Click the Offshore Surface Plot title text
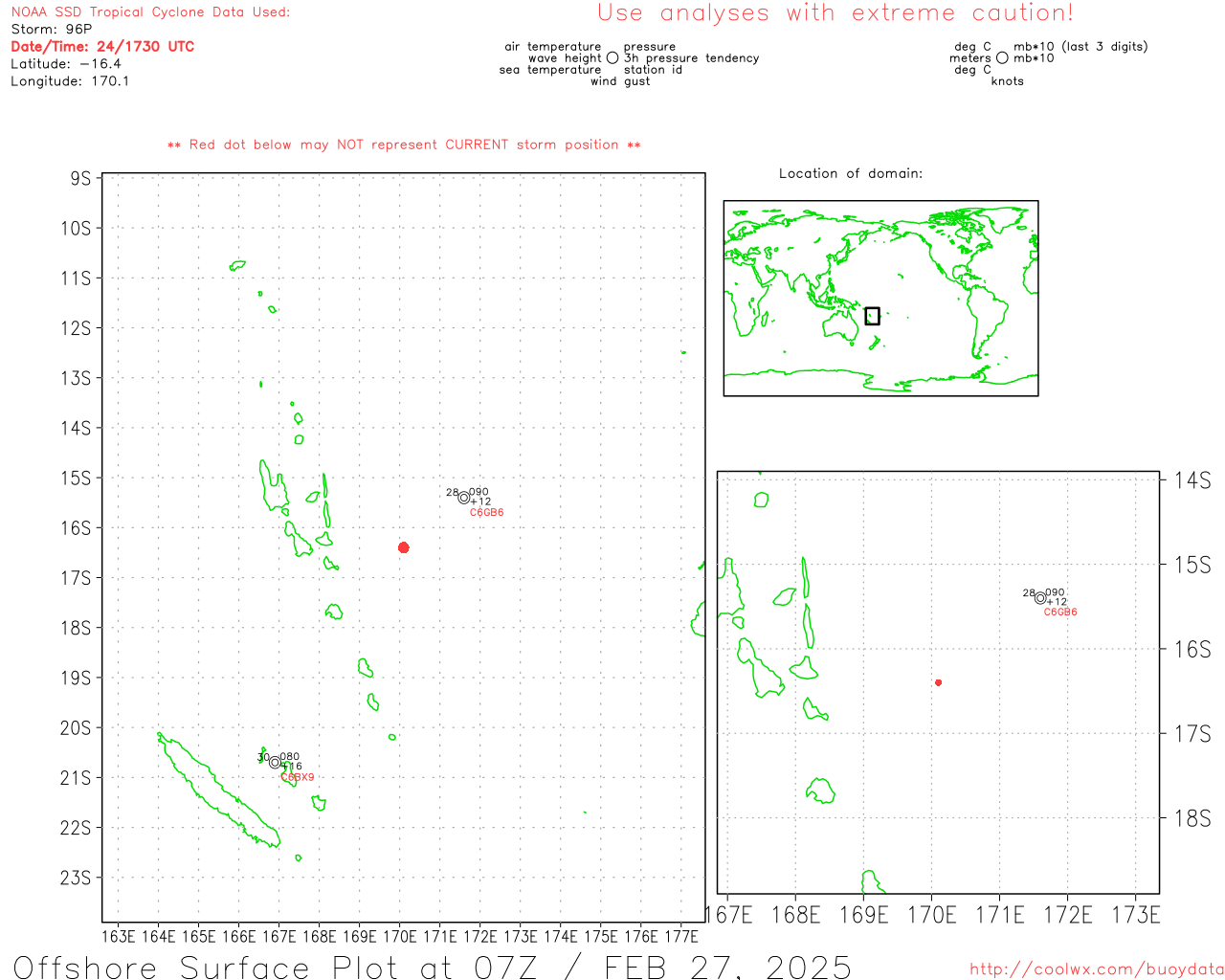The image size is (1225, 980). 433,967
